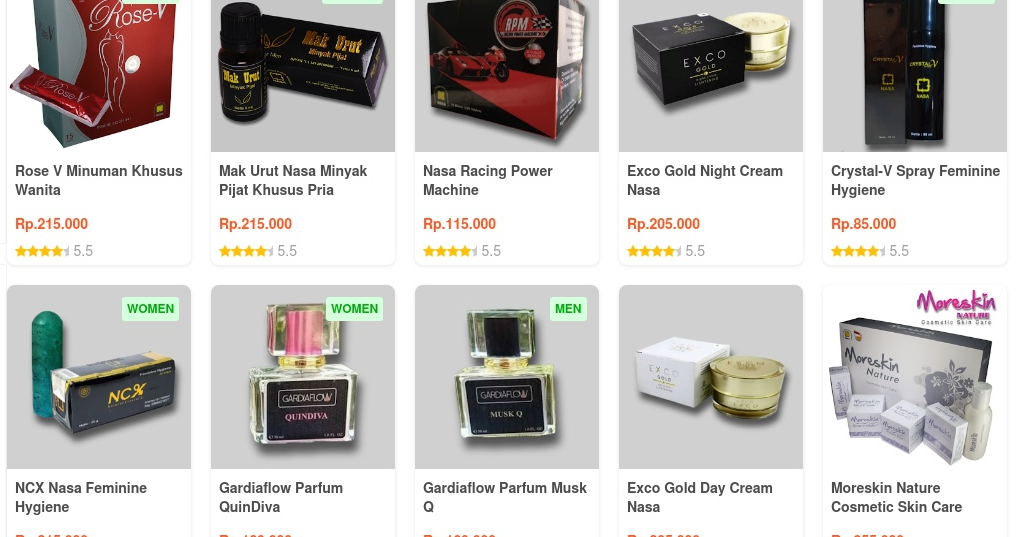Click the star rating under Nasa Racing Power Machine
Screen dimensions: 1021x537
pos(451,251)
